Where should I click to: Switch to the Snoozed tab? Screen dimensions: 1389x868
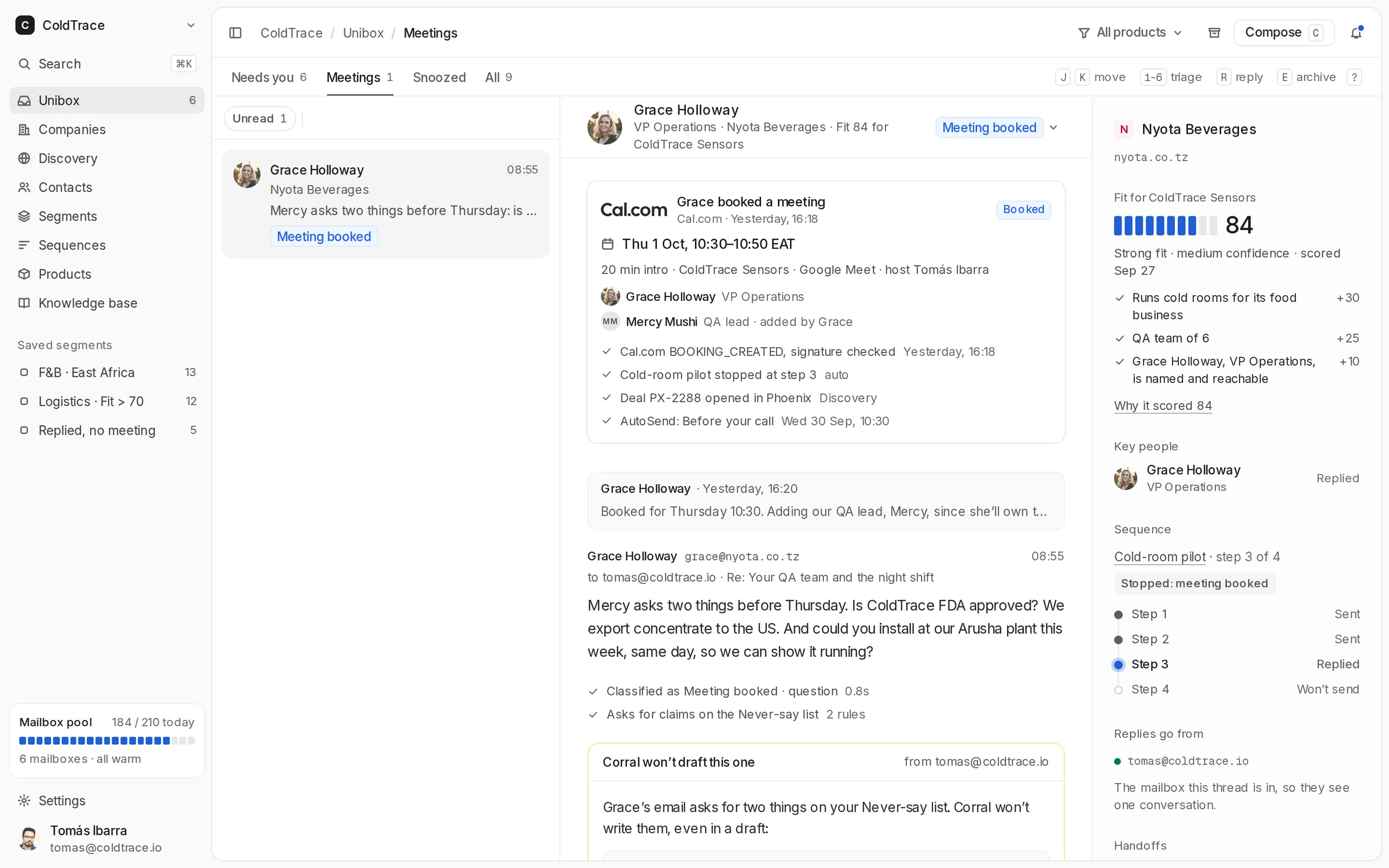(439, 78)
